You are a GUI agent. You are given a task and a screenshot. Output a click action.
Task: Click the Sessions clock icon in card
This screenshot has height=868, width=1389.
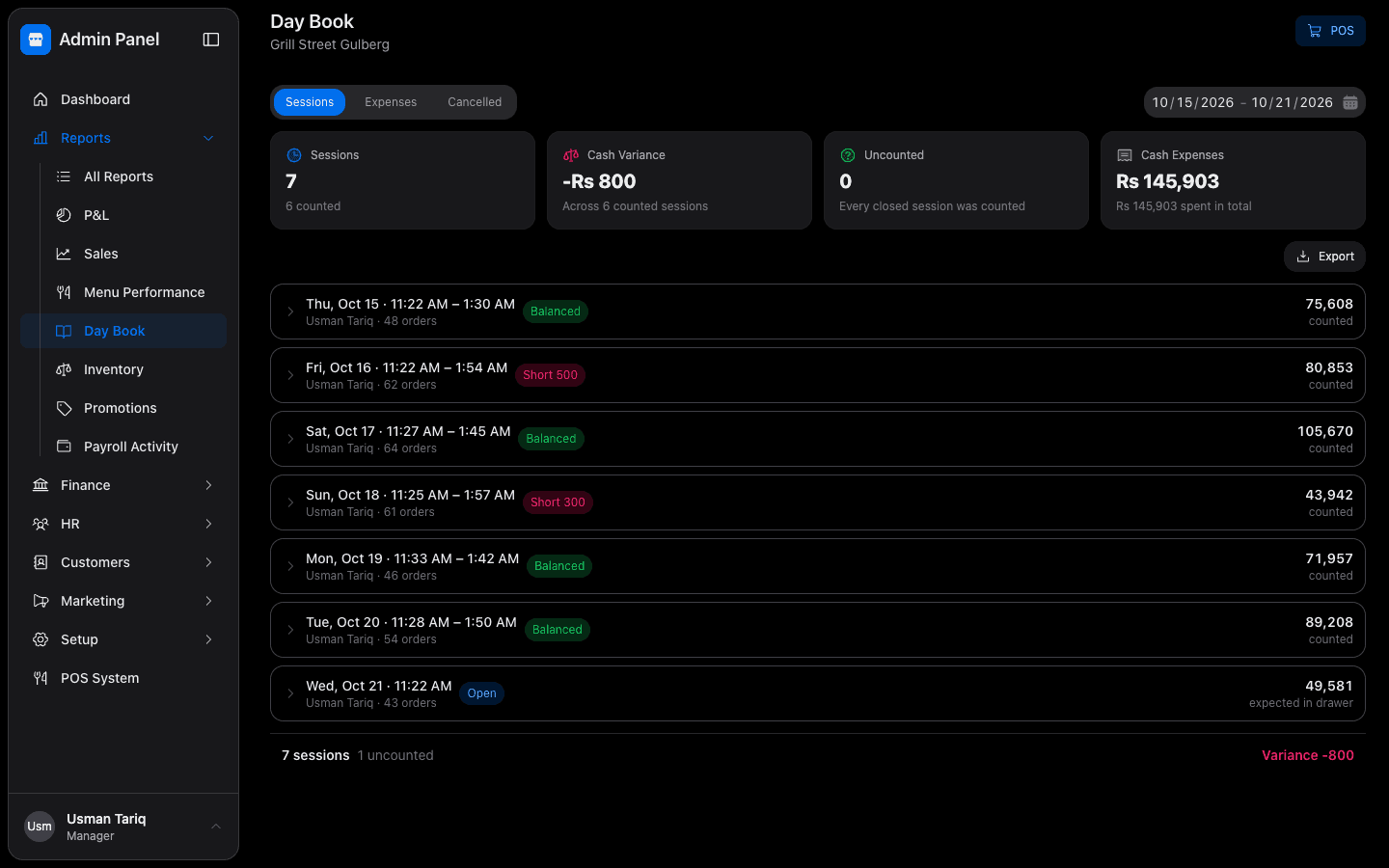pyautogui.click(x=294, y=155)
